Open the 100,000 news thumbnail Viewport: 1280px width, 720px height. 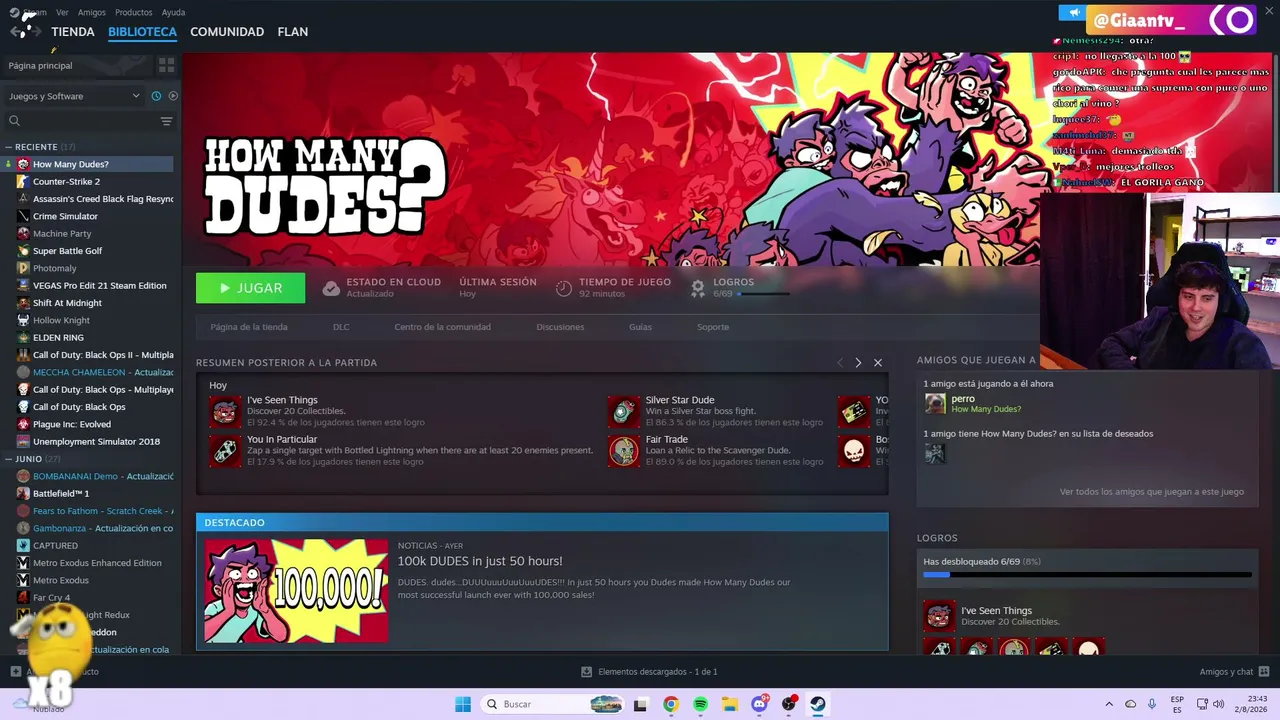pyautogui.click(x=296, y=591)
